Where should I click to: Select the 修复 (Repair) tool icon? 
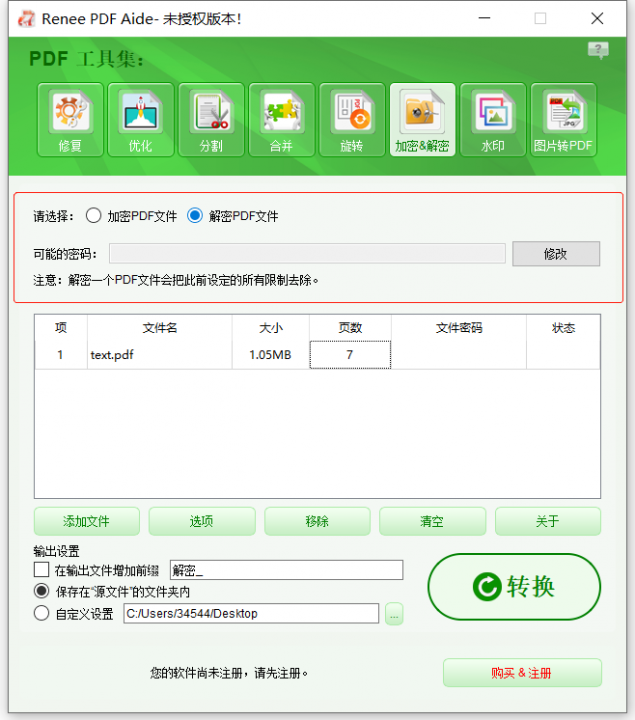pyautogui.click(x=69, y=120)
